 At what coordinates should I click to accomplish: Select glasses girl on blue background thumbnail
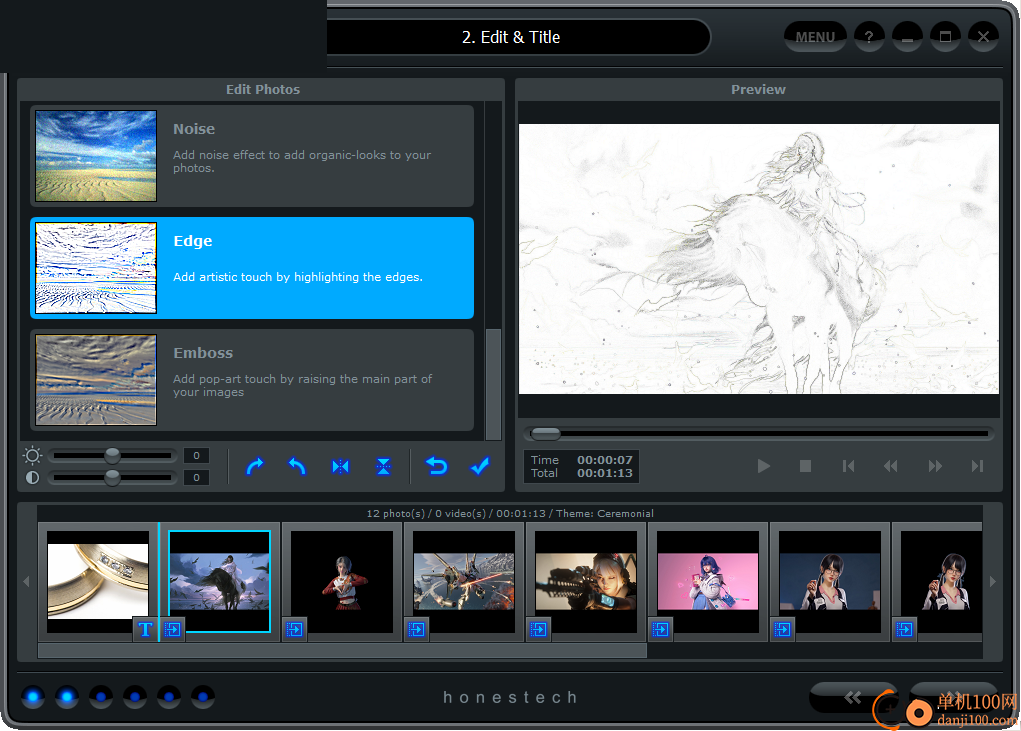(x=830, y=581)
